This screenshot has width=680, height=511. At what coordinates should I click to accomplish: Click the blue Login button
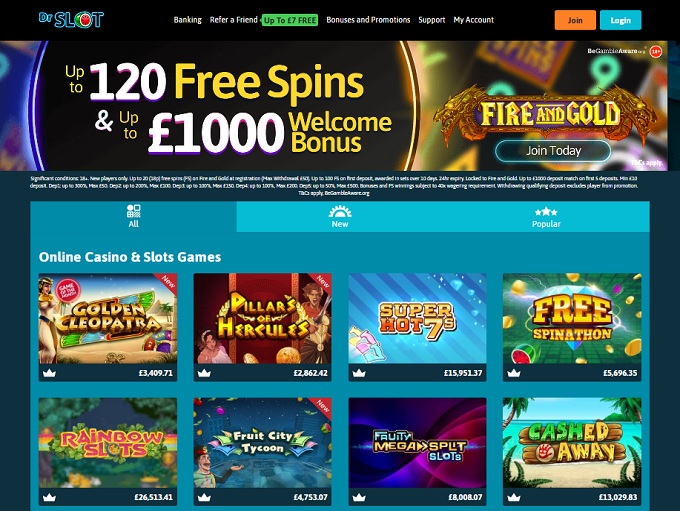(621, 20)
